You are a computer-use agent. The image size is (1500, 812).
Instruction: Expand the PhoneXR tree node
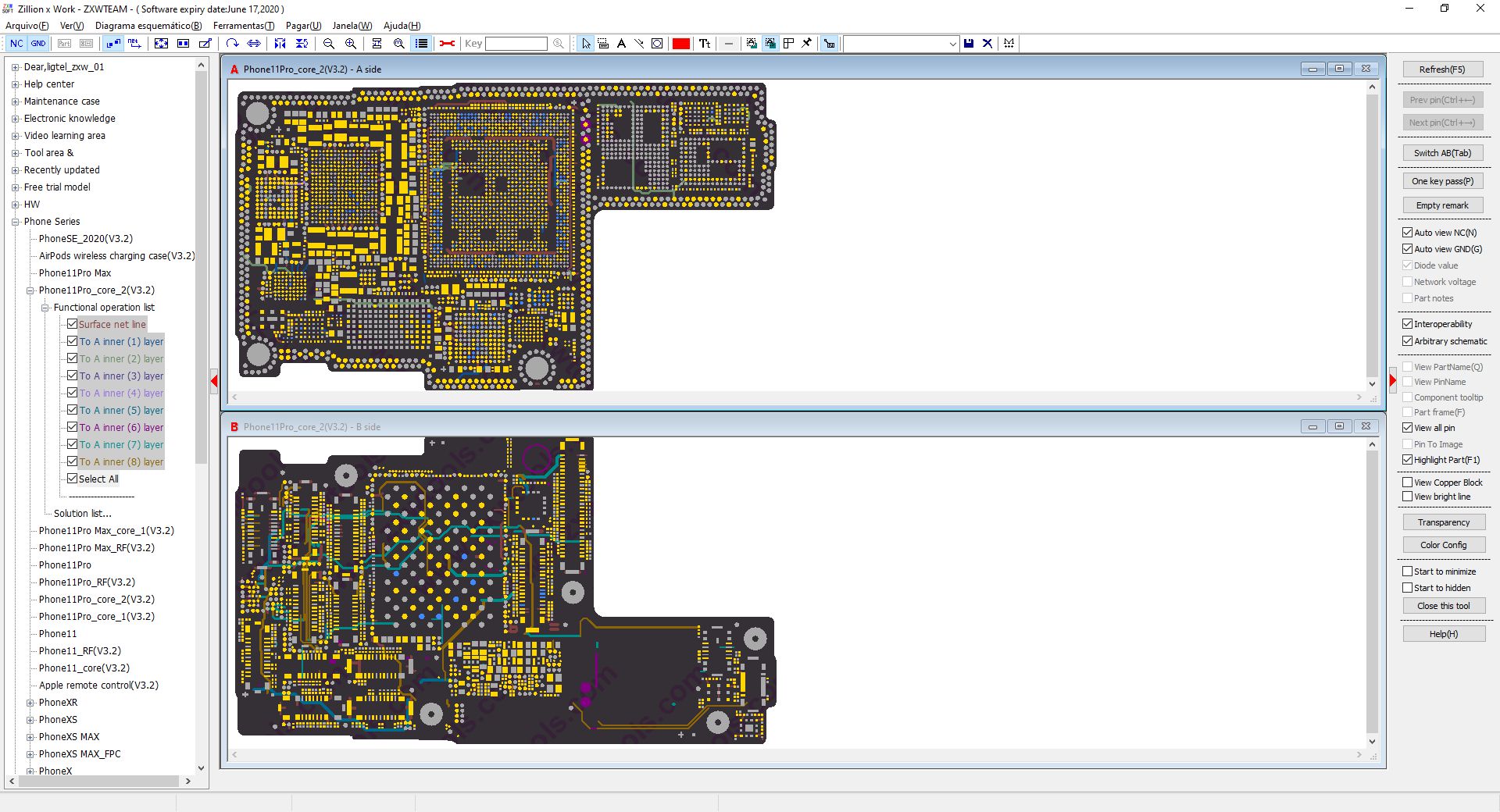tap(30, 703)
